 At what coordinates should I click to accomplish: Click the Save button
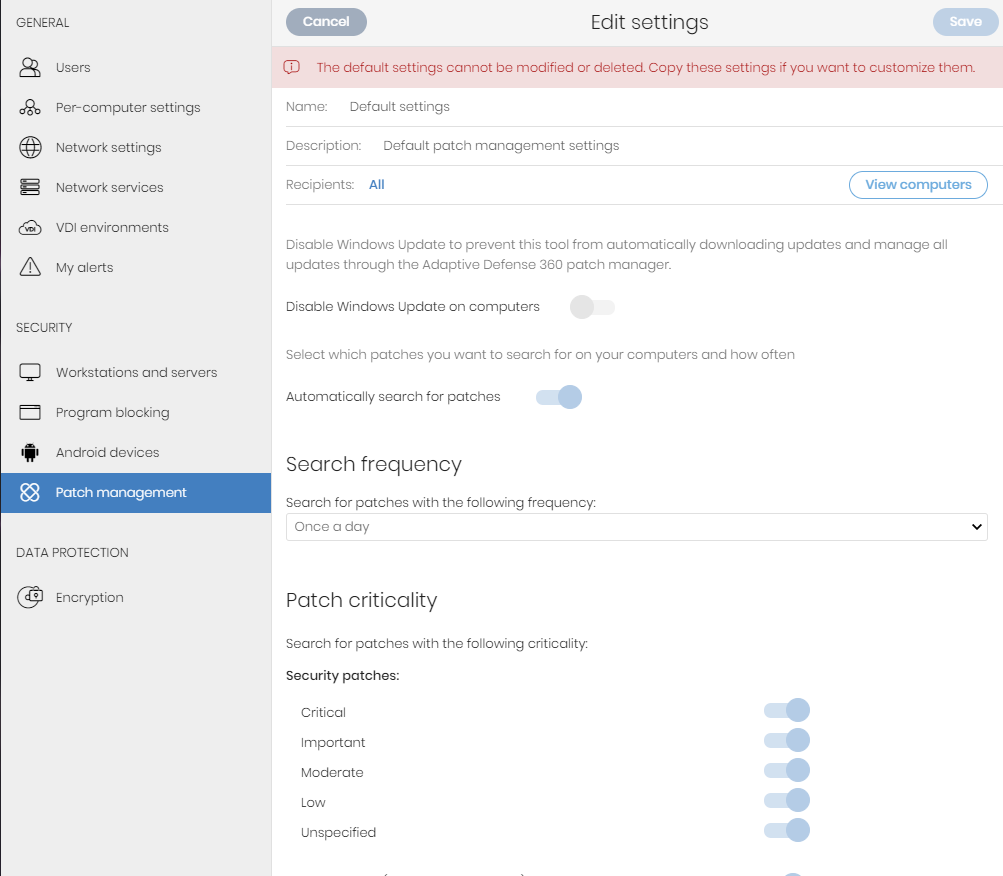coord(965,22)
